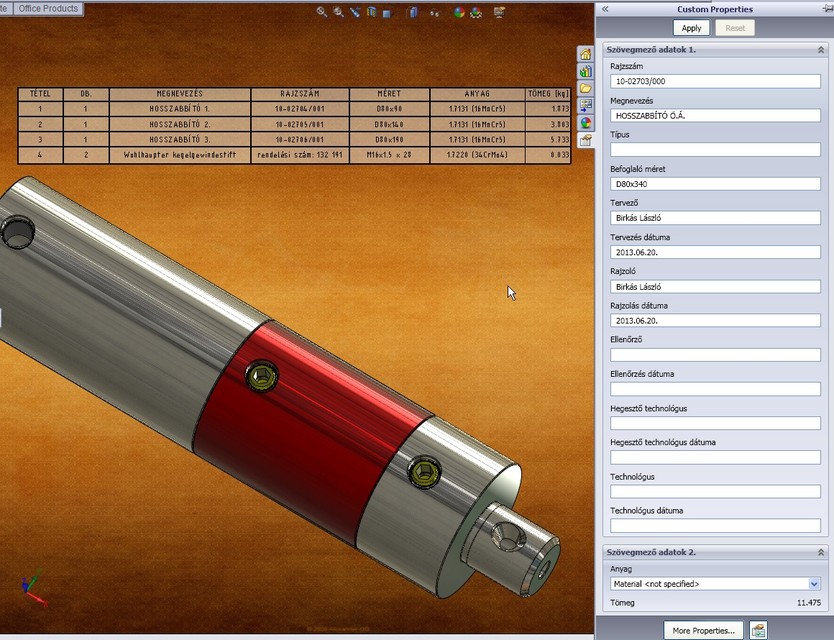Click the Apply button

coord(691,28)
